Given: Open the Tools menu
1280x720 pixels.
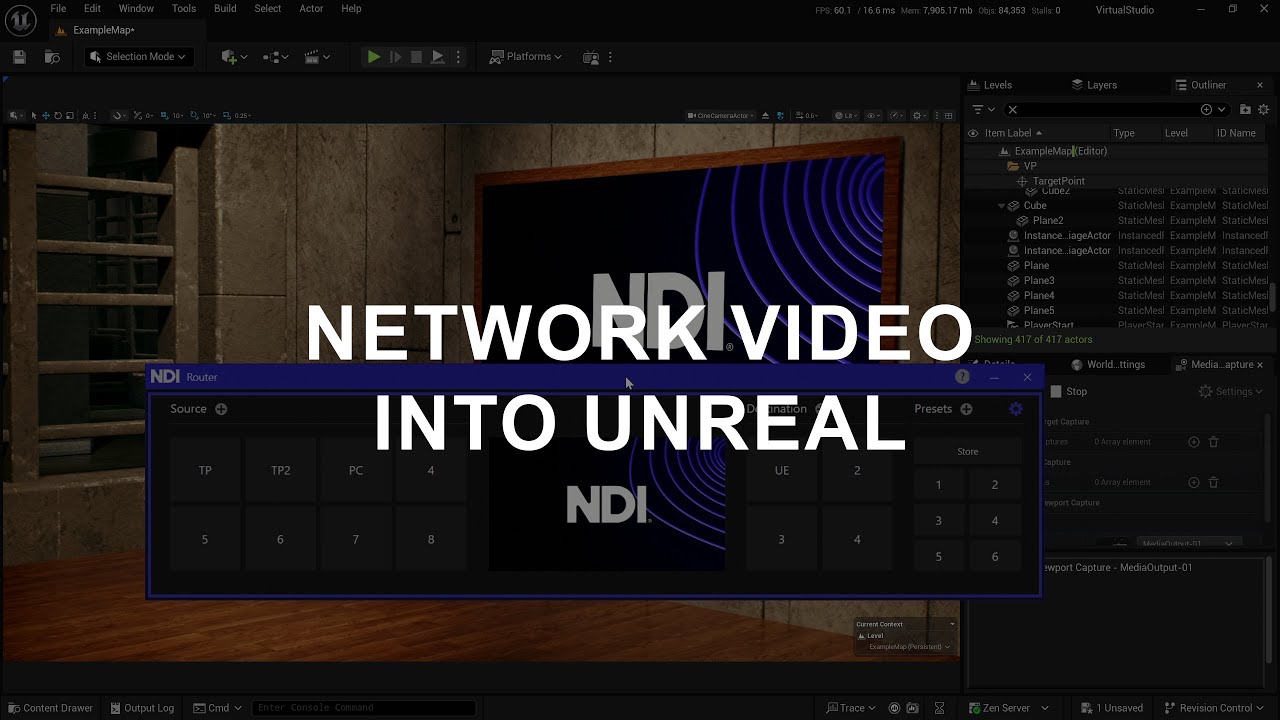Looking at the screenshot, I should 184,8.
